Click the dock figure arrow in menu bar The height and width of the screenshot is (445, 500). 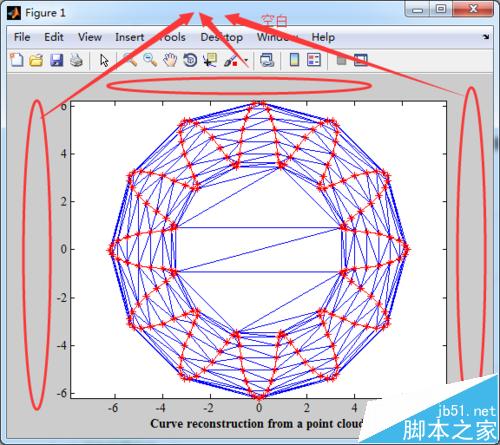(486, 37)
